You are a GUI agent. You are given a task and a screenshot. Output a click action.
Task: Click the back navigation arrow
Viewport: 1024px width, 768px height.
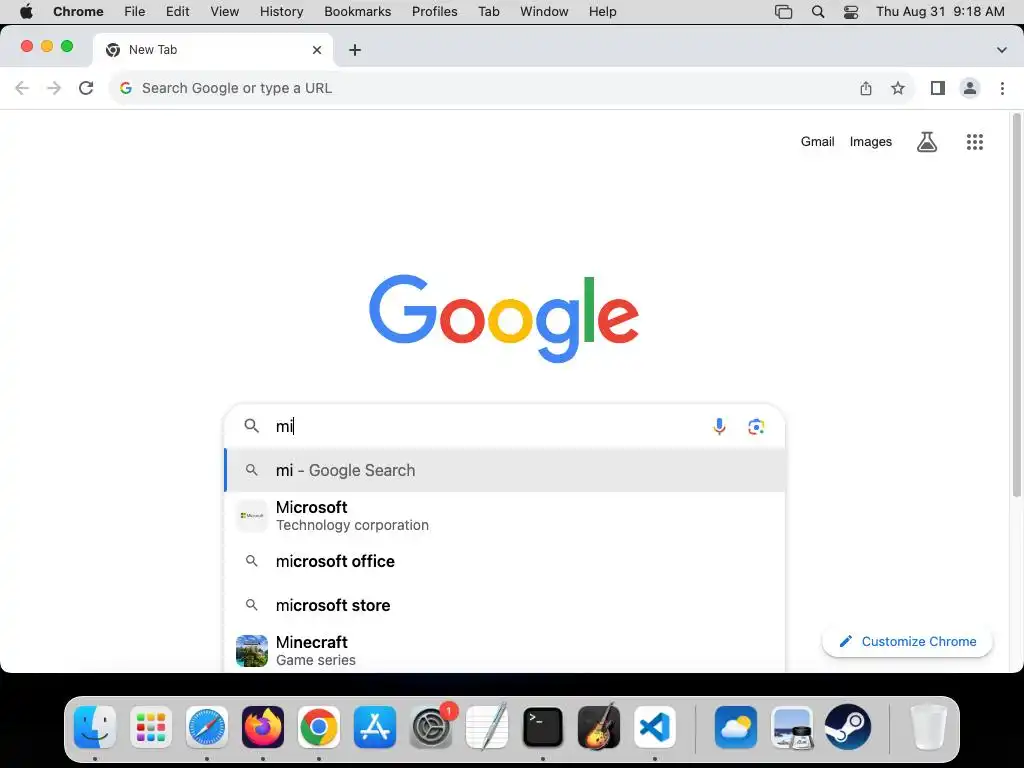tap(22, 88)
